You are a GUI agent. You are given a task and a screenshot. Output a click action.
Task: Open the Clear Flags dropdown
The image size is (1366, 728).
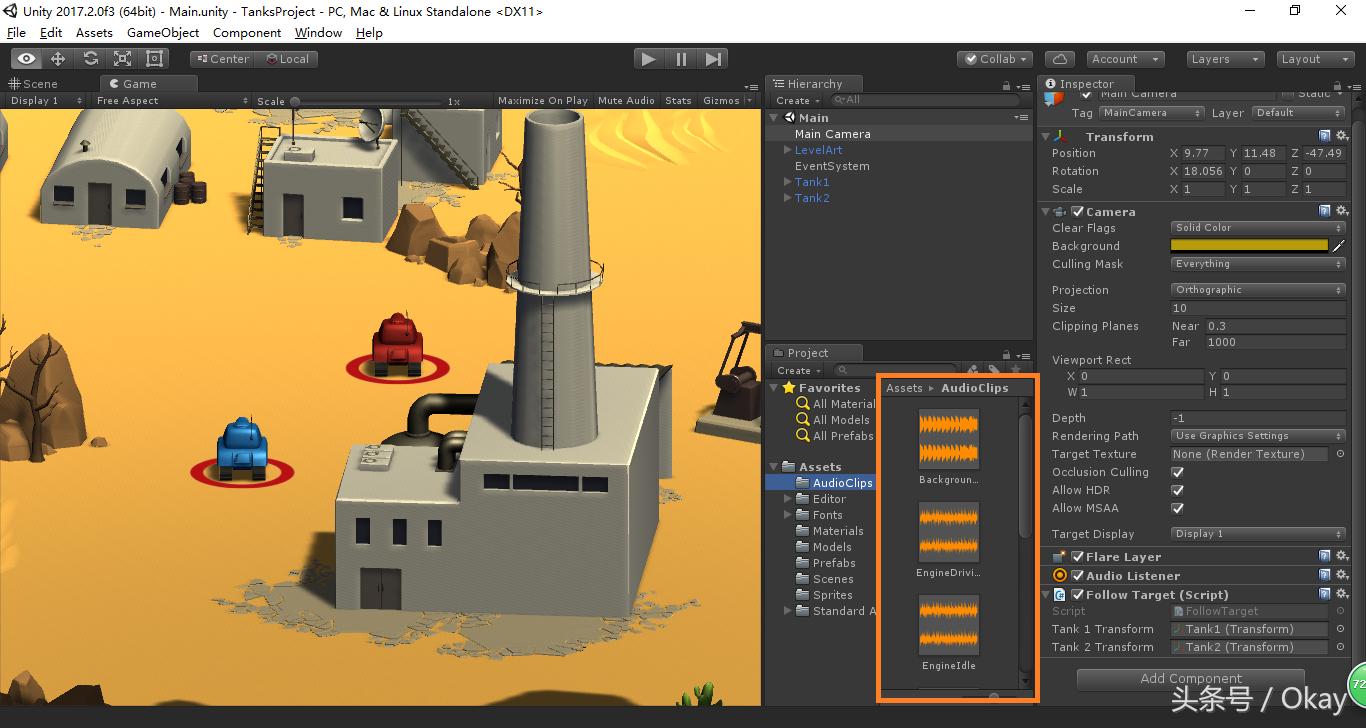[1257, 227]
